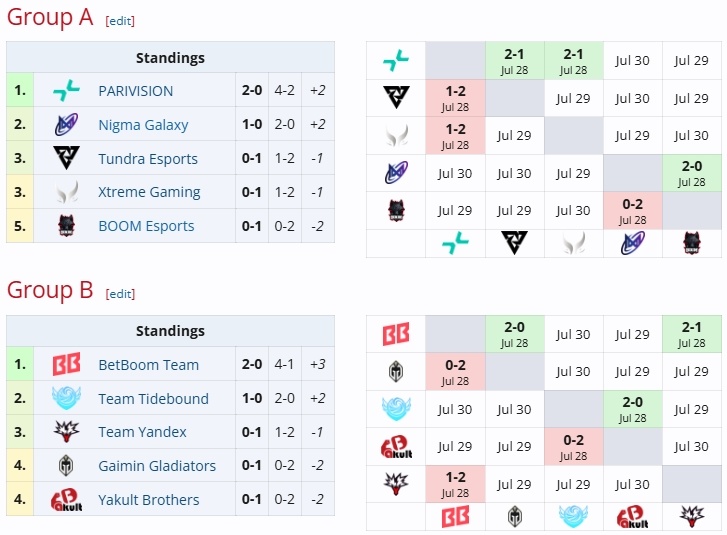The height and width of the screenshot is (535, 727).
Task: Open the Nigma Galaxy team page link
Action: pyautogui.click(x=143, y=125)
